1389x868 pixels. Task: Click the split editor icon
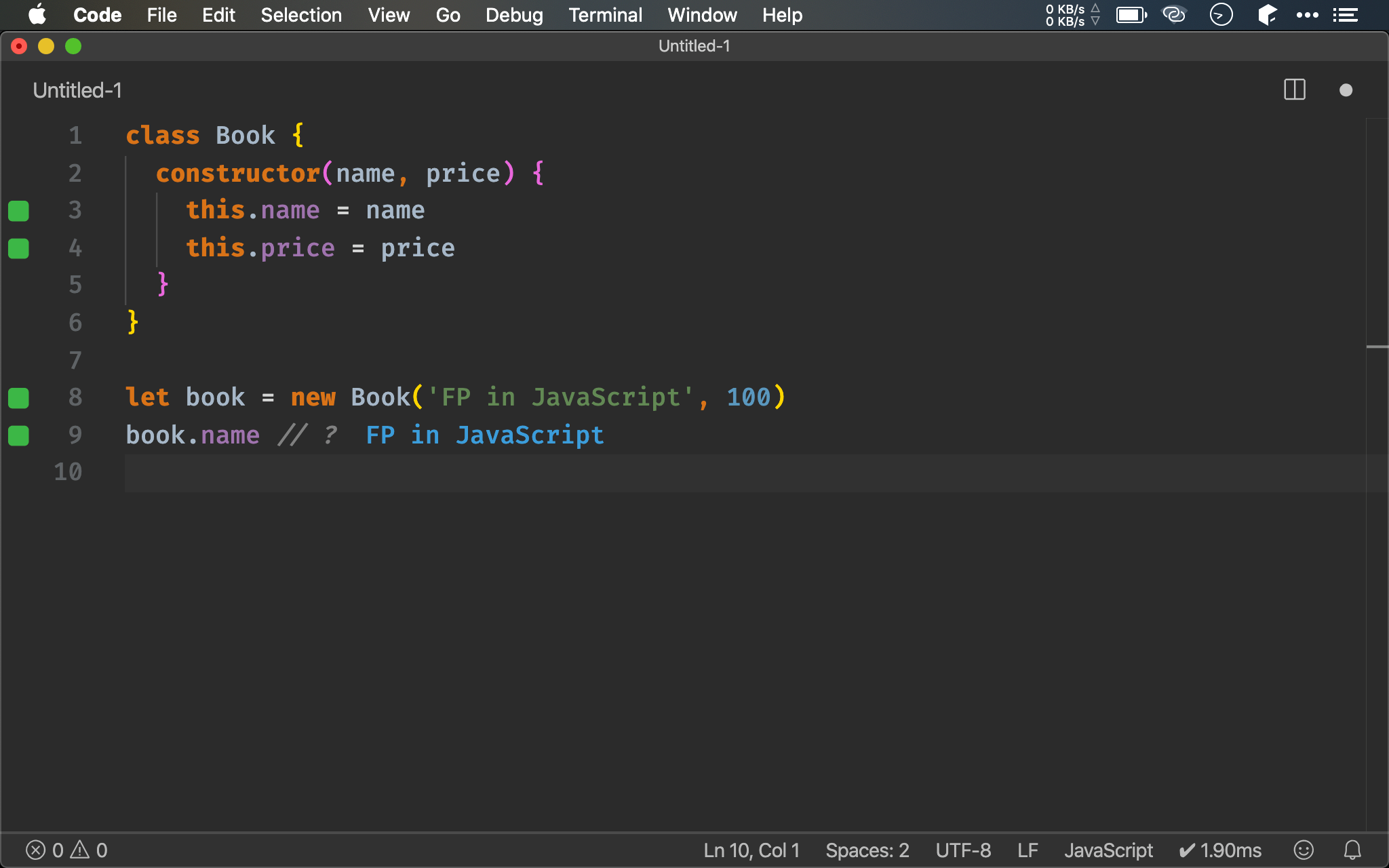click(x=1294, y=90)
